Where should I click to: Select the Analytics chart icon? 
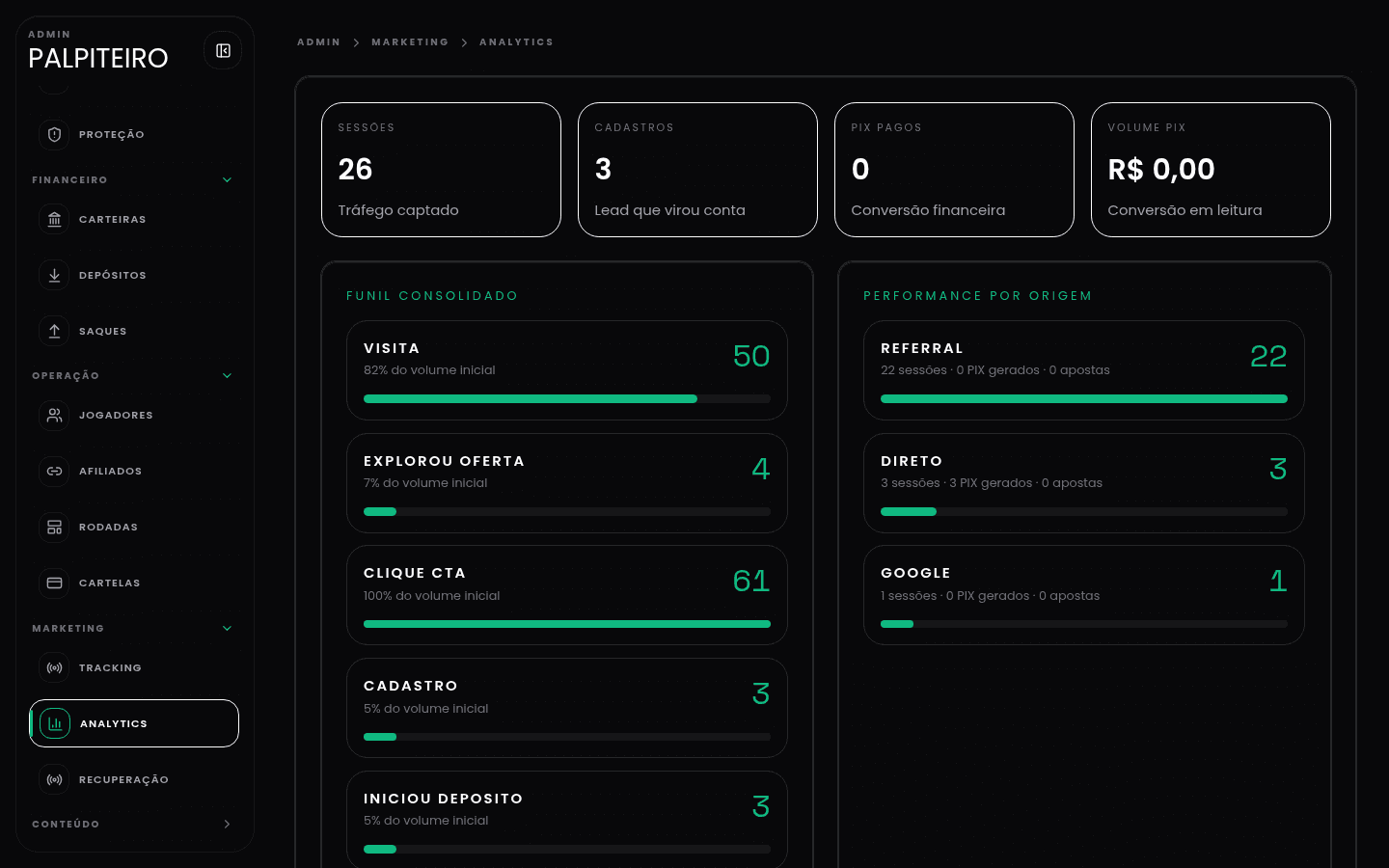pyautogui.click(x=55, y=723)
